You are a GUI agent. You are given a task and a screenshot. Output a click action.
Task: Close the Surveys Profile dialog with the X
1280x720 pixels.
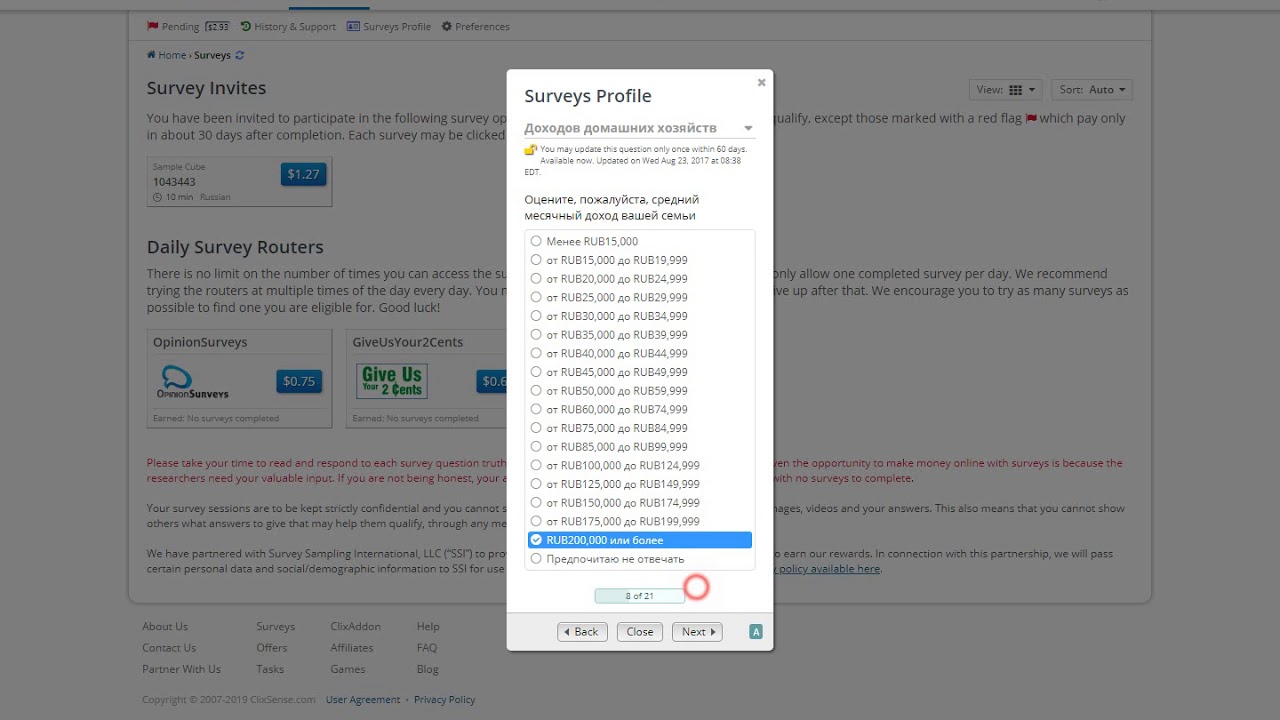click(761, 83)
